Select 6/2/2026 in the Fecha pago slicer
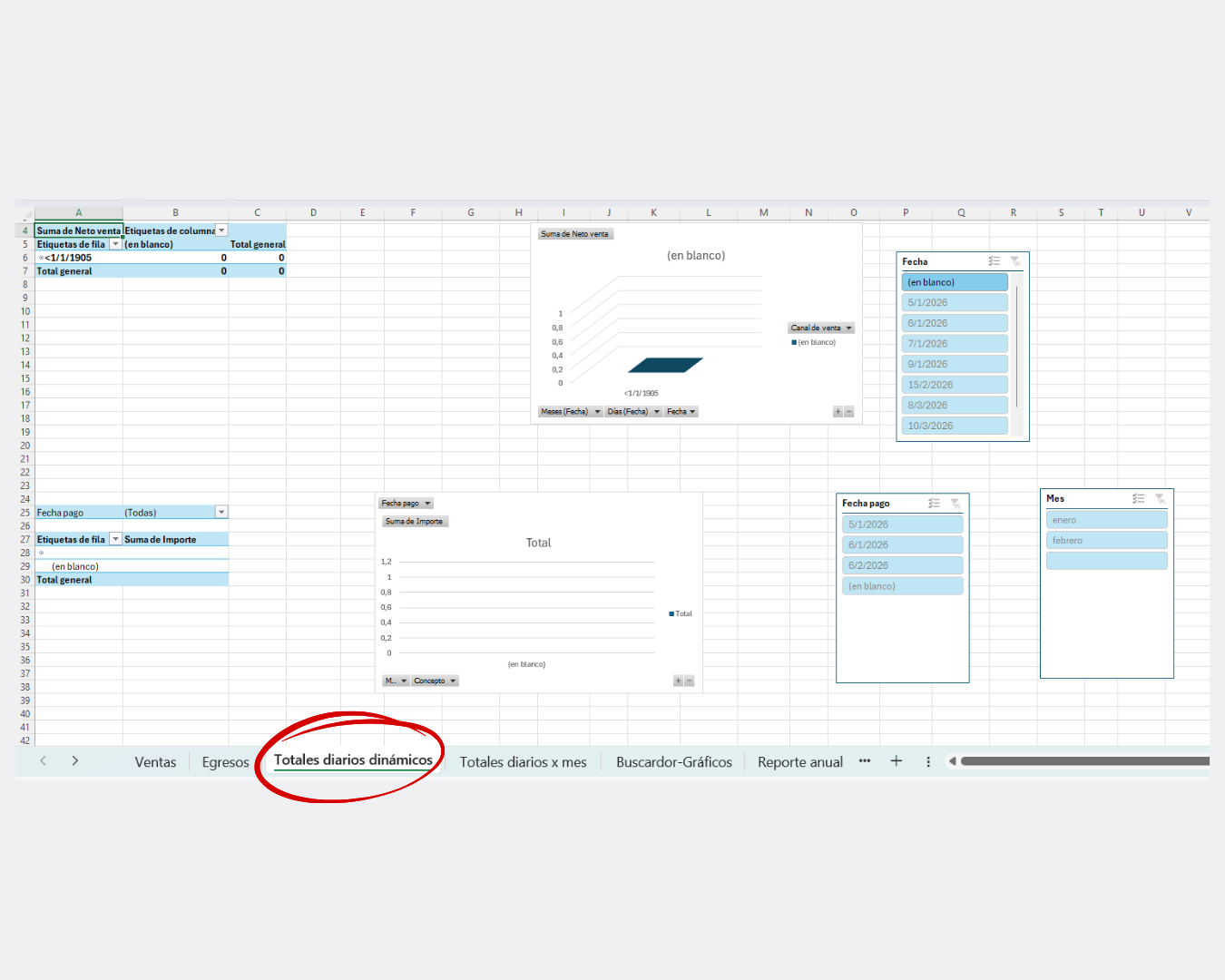 [x=902, y=565]
